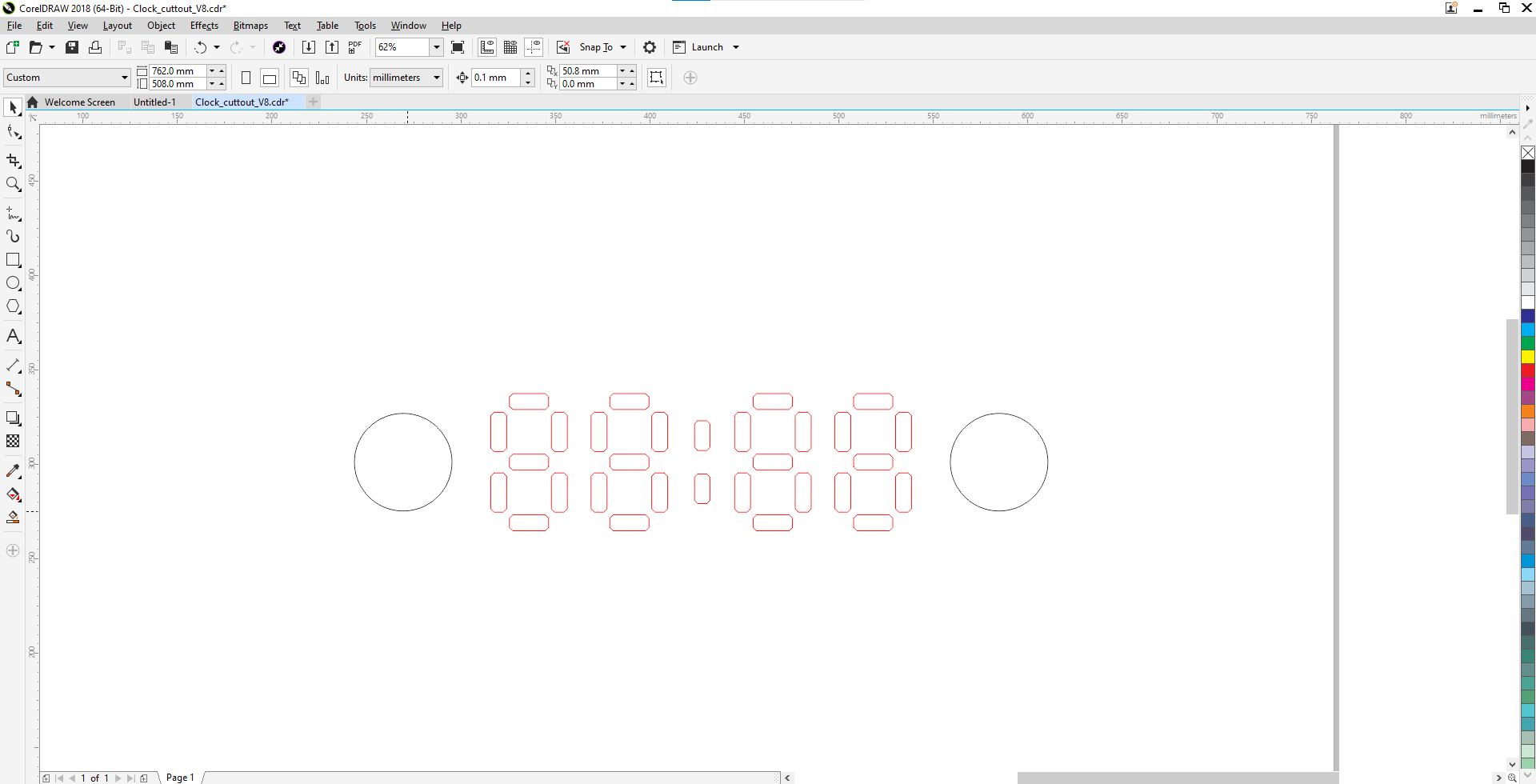Open the Effects menu
The image size is (1536, 784).
point(204,26)
